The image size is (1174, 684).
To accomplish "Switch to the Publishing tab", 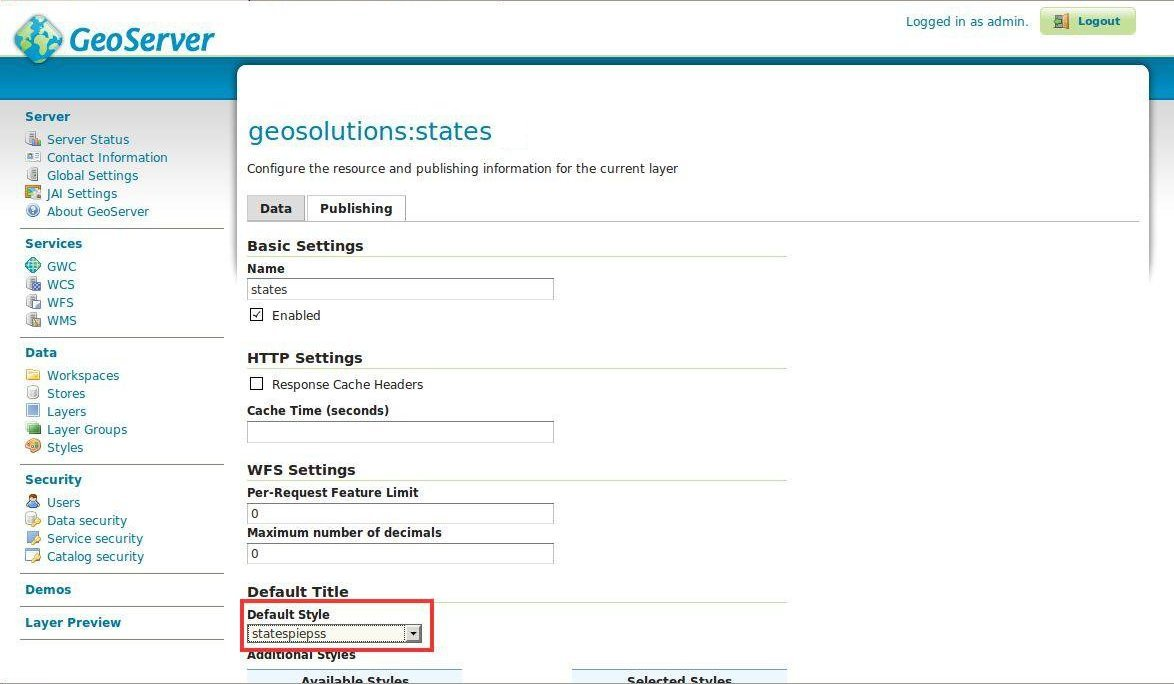I will (356, 208).
